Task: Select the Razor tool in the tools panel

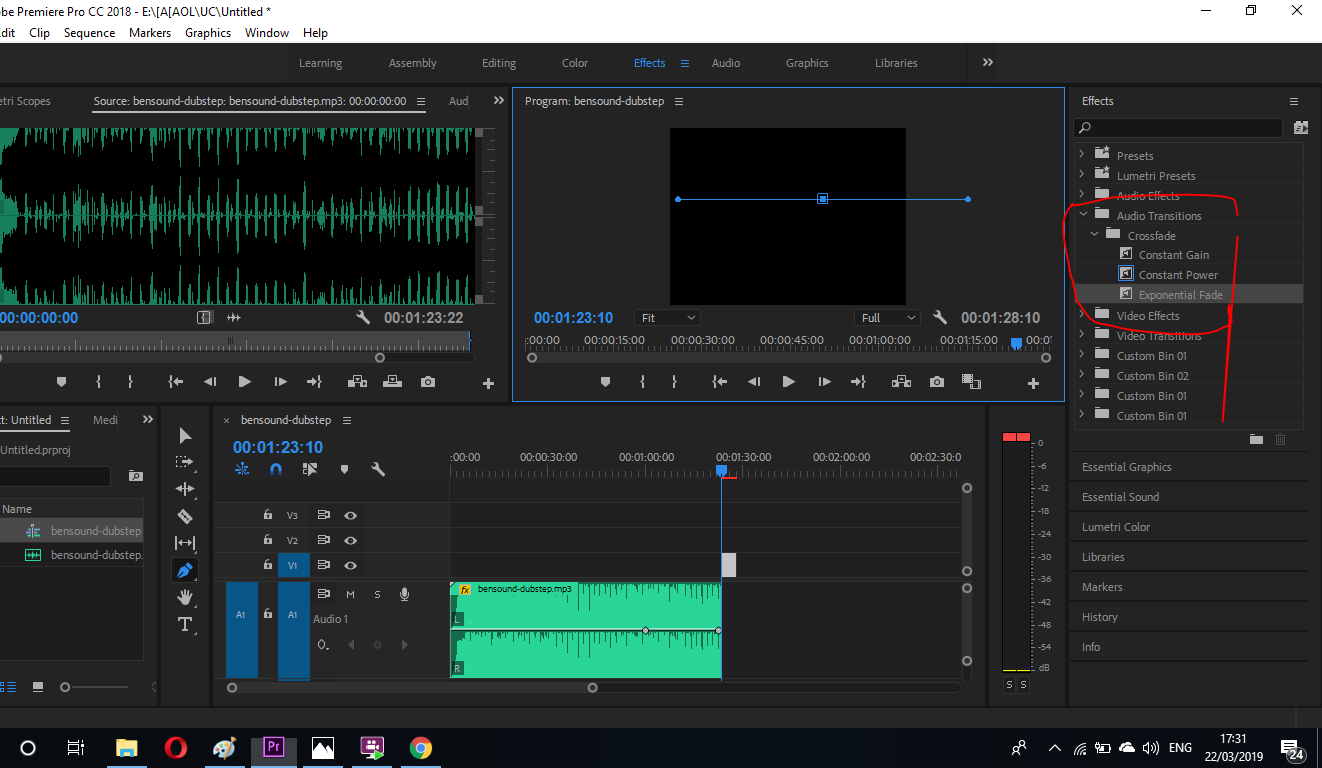Action: point(185,517)
